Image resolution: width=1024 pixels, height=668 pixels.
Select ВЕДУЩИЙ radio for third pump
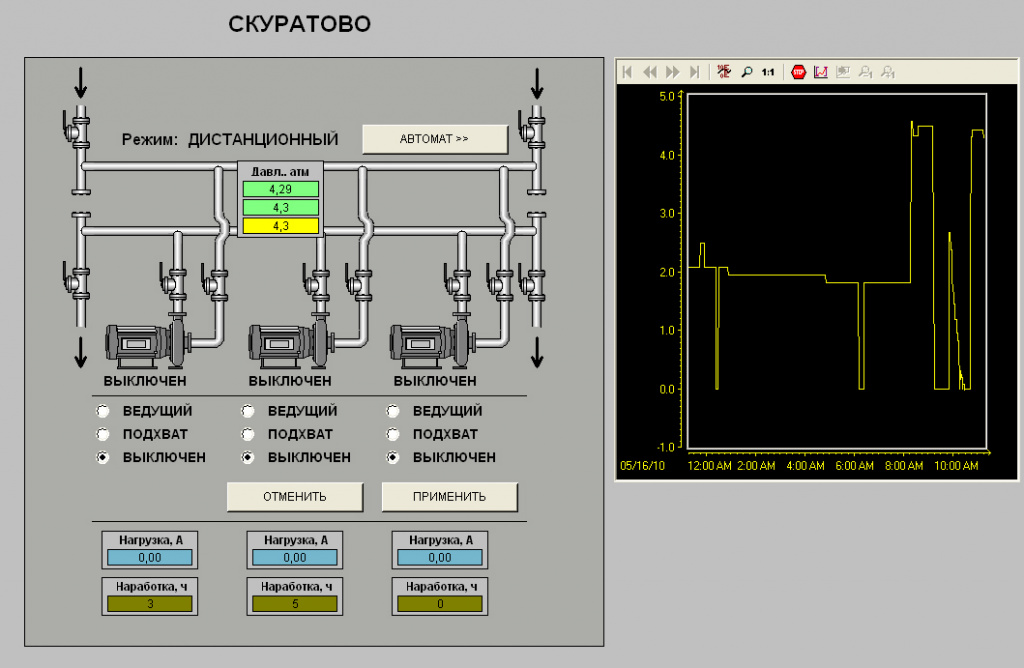[x=392, y=411]
